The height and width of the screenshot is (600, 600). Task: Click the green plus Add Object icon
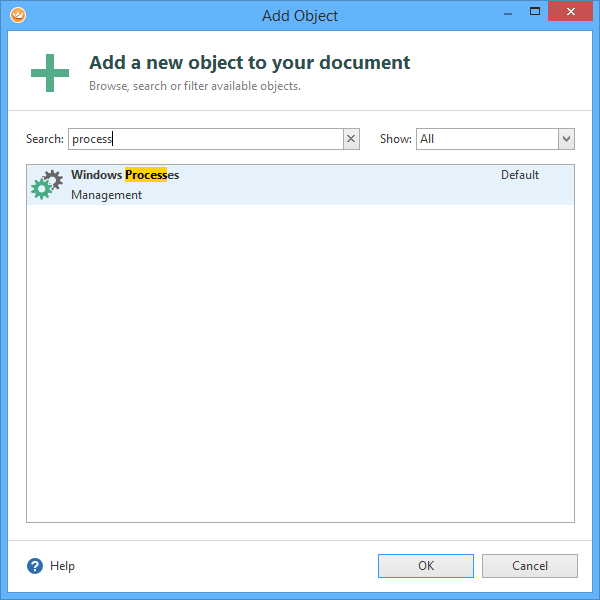point(49,73)
